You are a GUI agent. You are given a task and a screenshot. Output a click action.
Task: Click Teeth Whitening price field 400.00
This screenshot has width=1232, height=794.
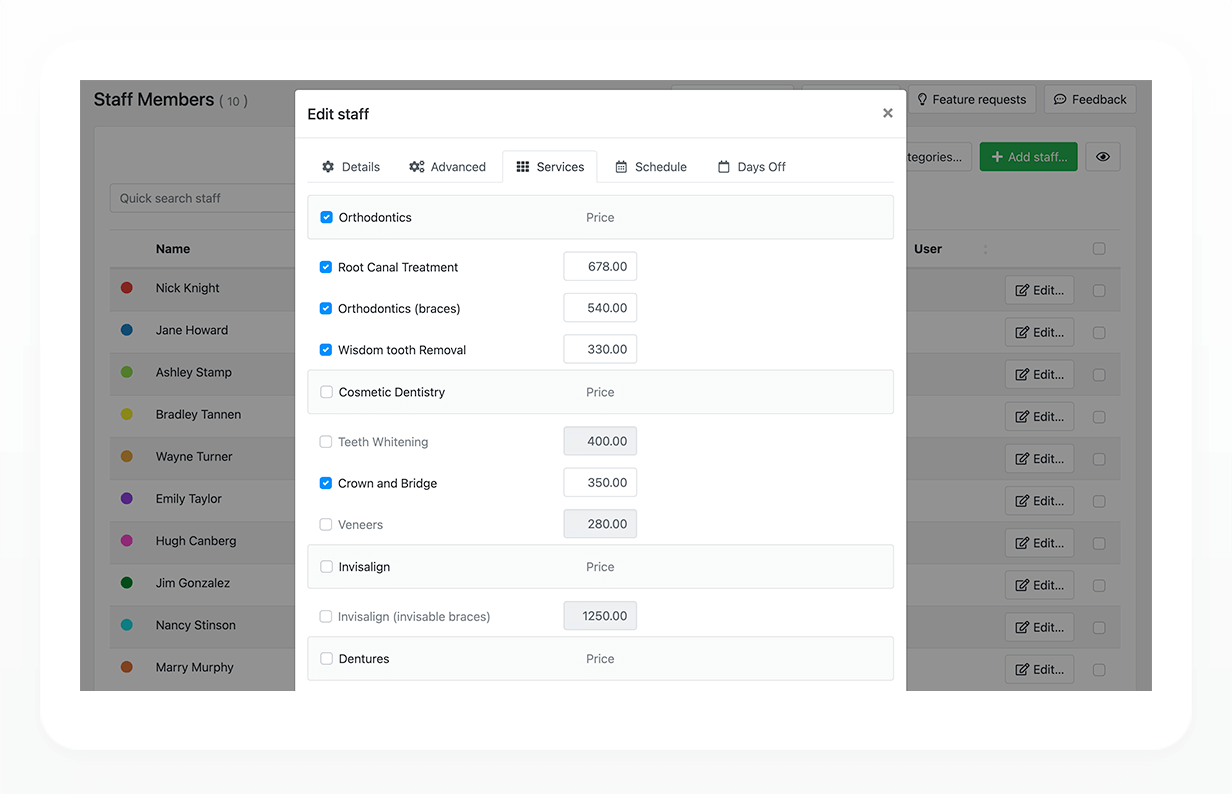pyautogui.click(x=600, y=441)
